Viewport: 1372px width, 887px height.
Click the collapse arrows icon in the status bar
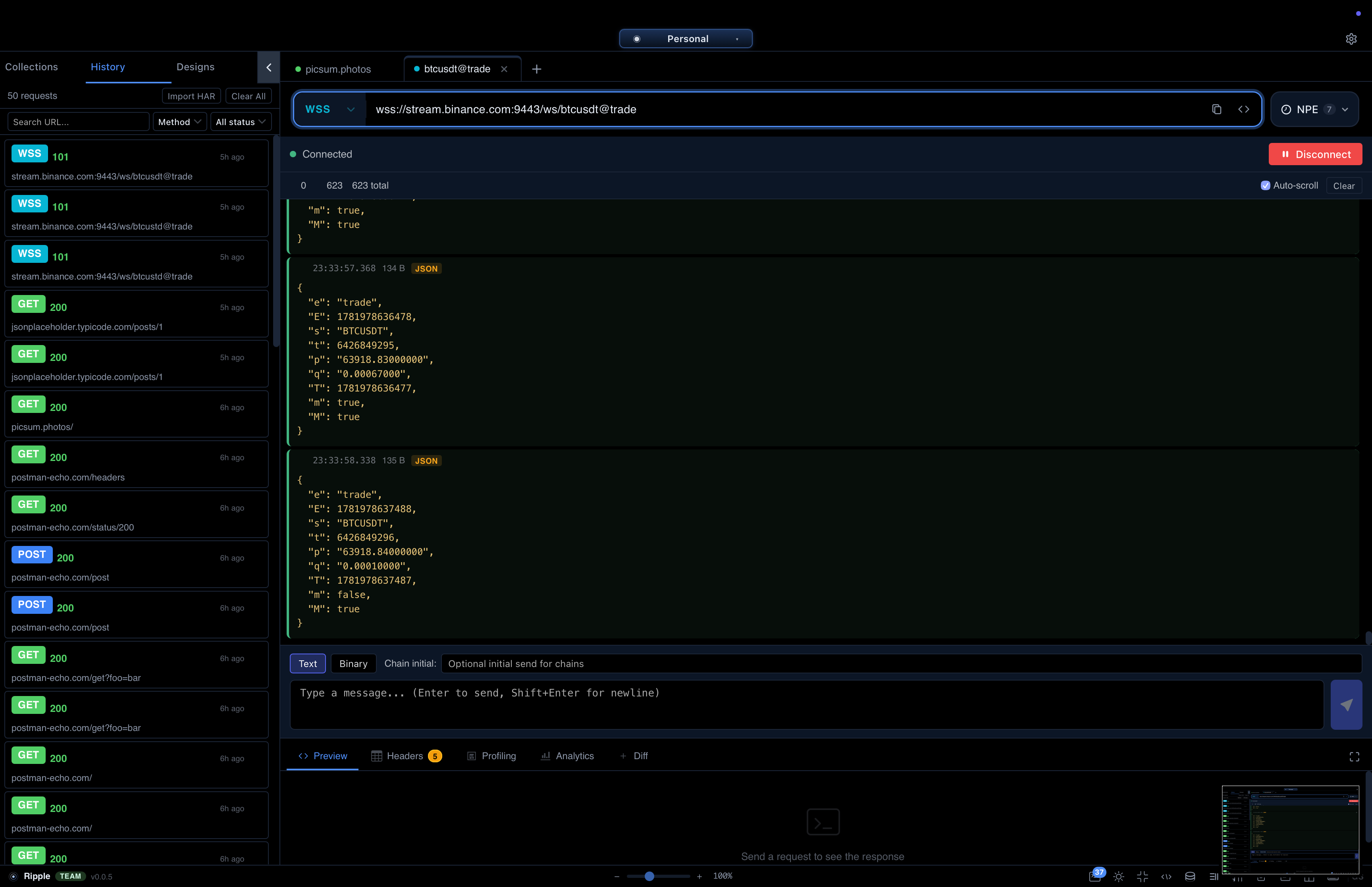pyautogui.click(x=1142, y=877)
